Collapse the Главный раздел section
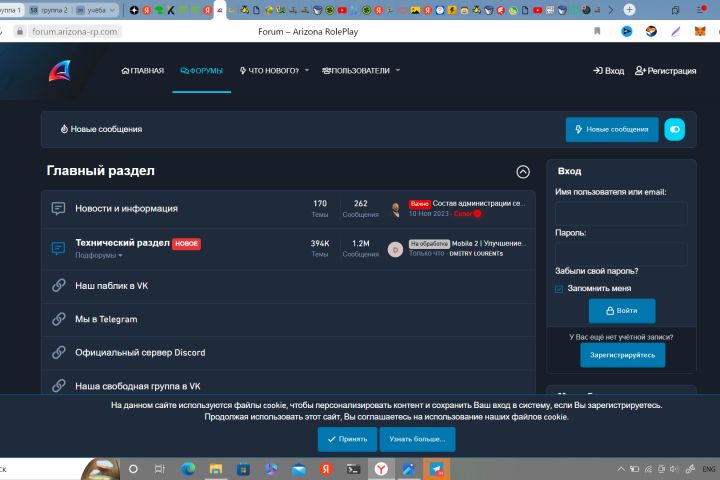The image size is (720, 480). pos(523,172)
